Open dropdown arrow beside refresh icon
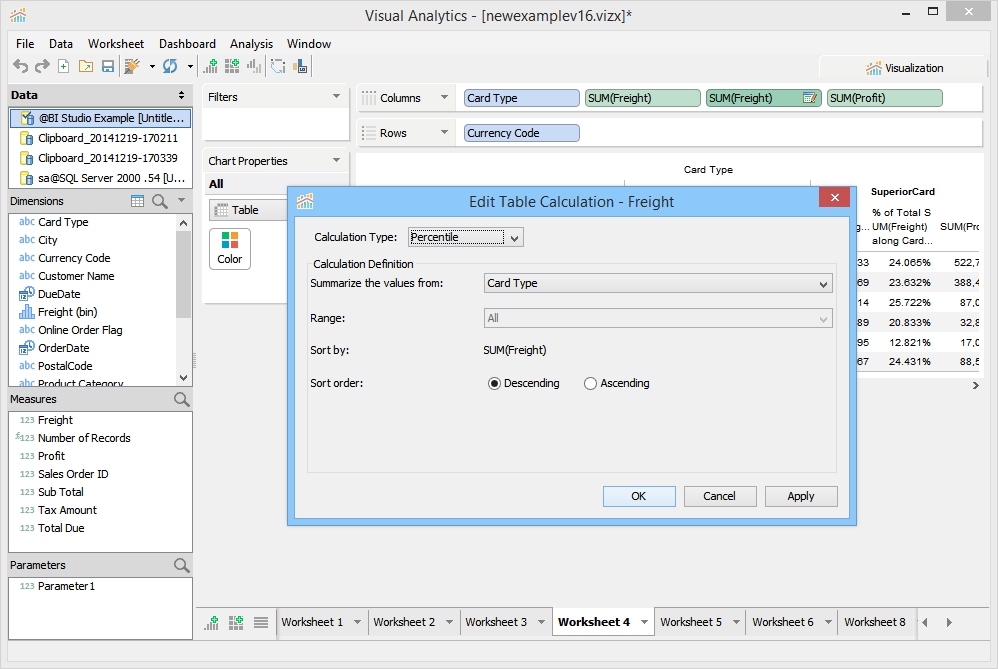Screen dimensions: 998x669 190,66
